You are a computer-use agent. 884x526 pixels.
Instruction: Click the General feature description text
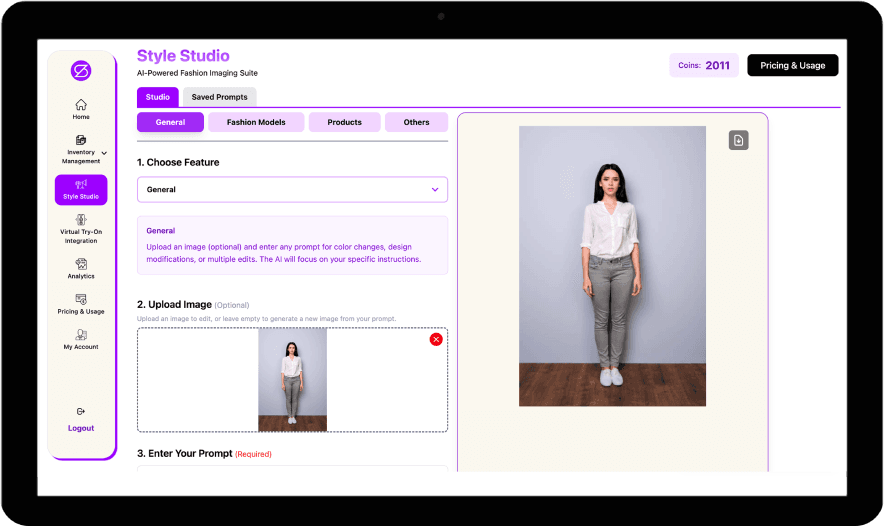tap(284, 253)
